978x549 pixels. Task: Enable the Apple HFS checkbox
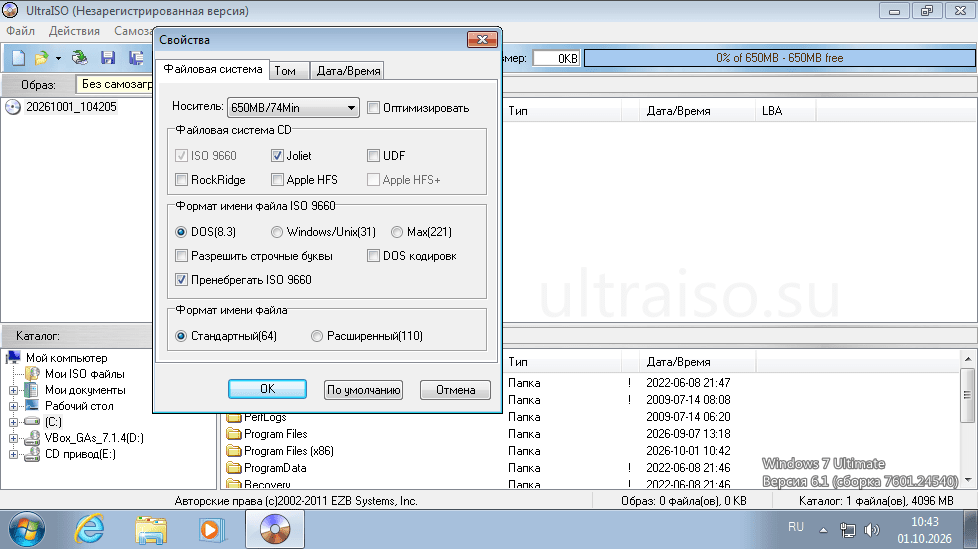277,180
